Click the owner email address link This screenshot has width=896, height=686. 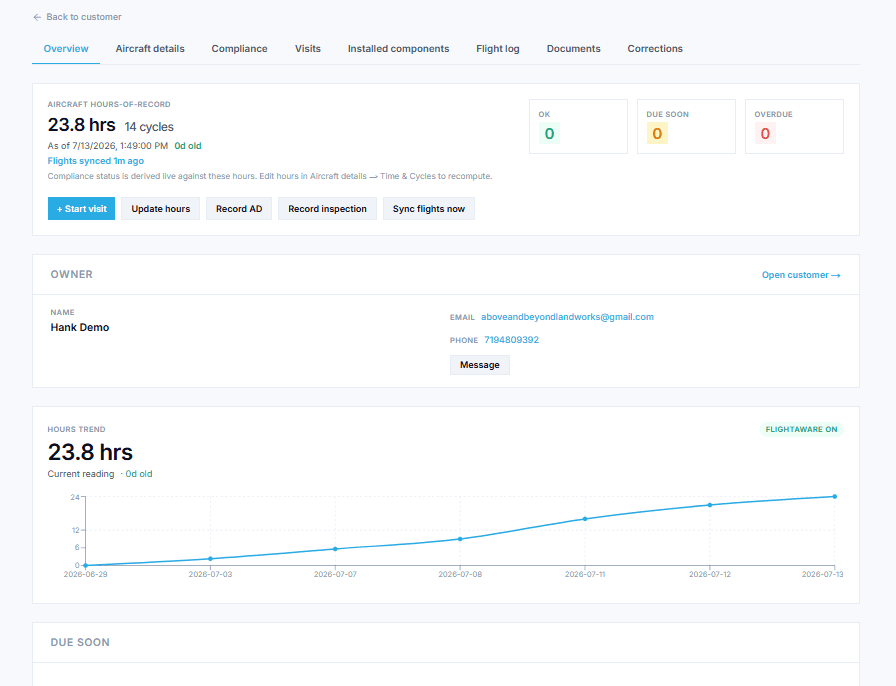pos(567,317)
